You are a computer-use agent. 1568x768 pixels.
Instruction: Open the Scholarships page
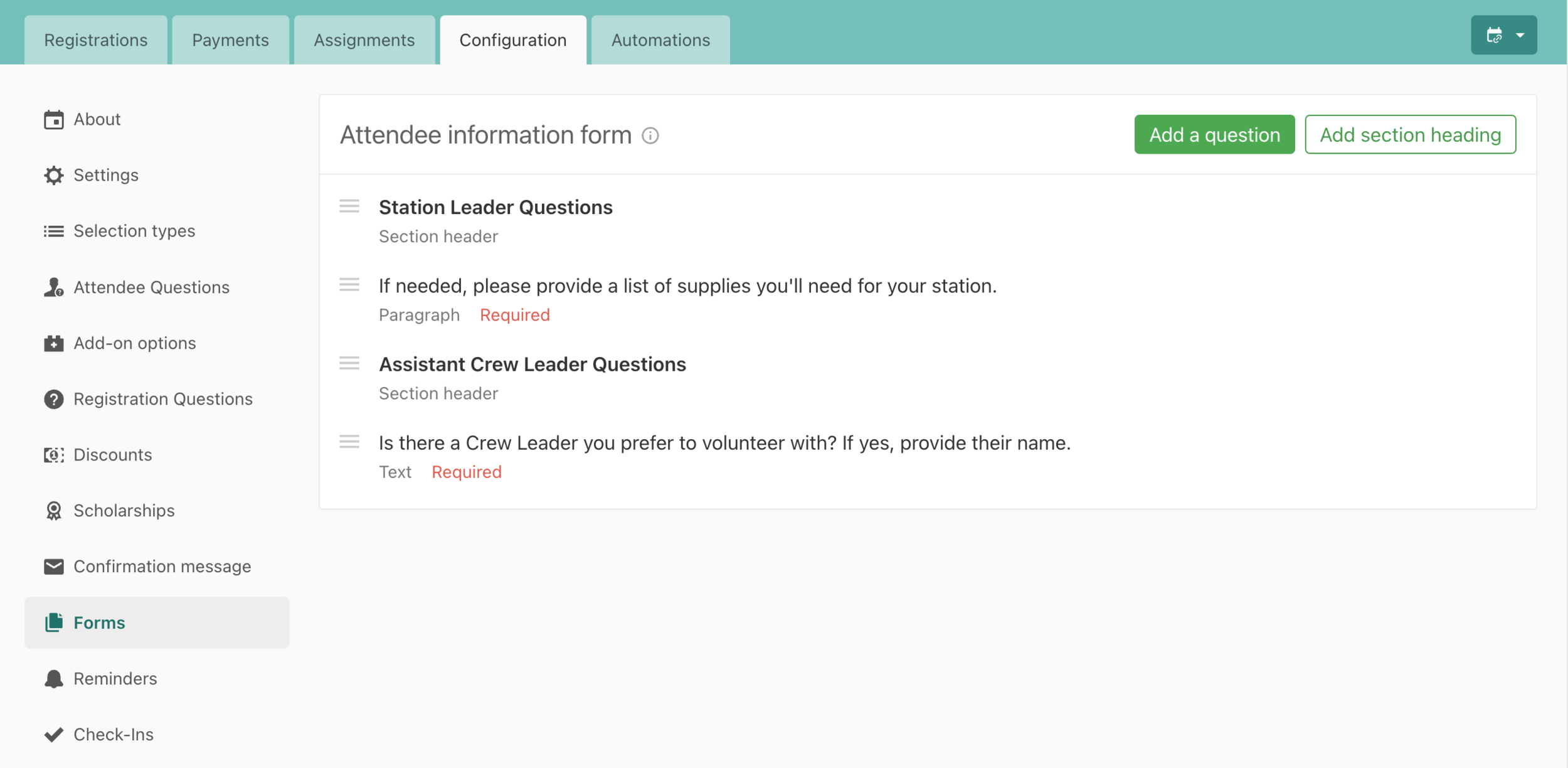coord(157,511)
